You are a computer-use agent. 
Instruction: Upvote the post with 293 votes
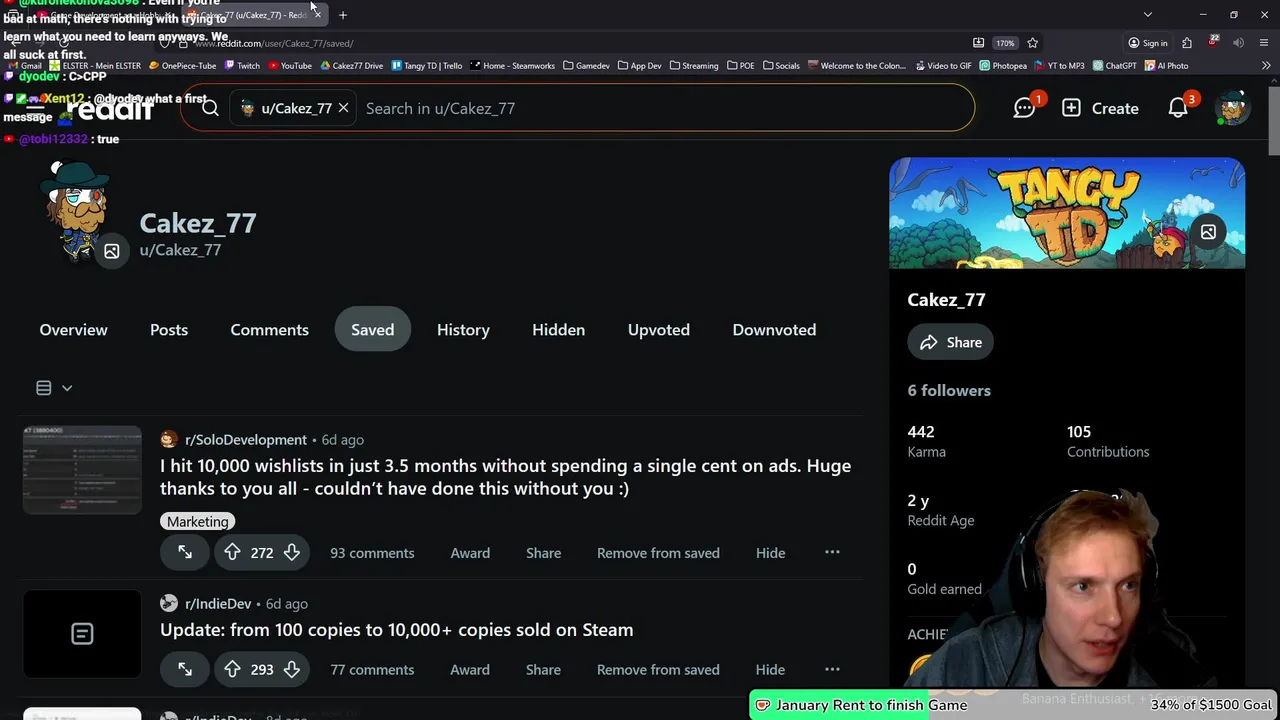coord(232,670)
